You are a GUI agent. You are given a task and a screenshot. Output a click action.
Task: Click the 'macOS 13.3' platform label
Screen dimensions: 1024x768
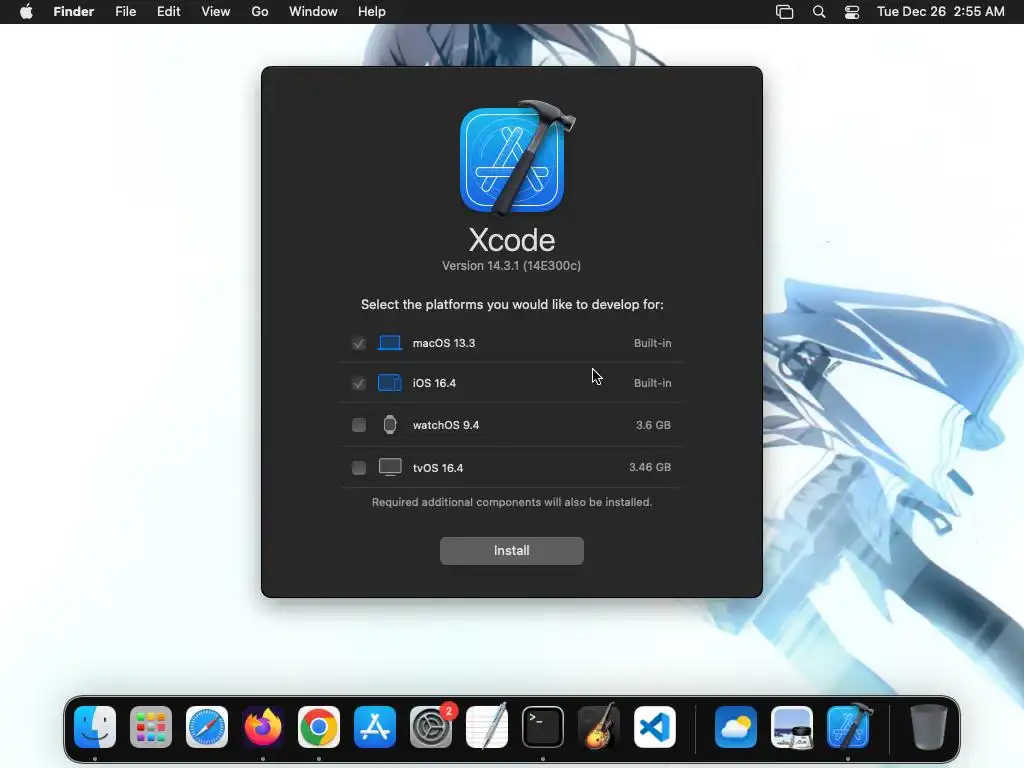(444, 343)
